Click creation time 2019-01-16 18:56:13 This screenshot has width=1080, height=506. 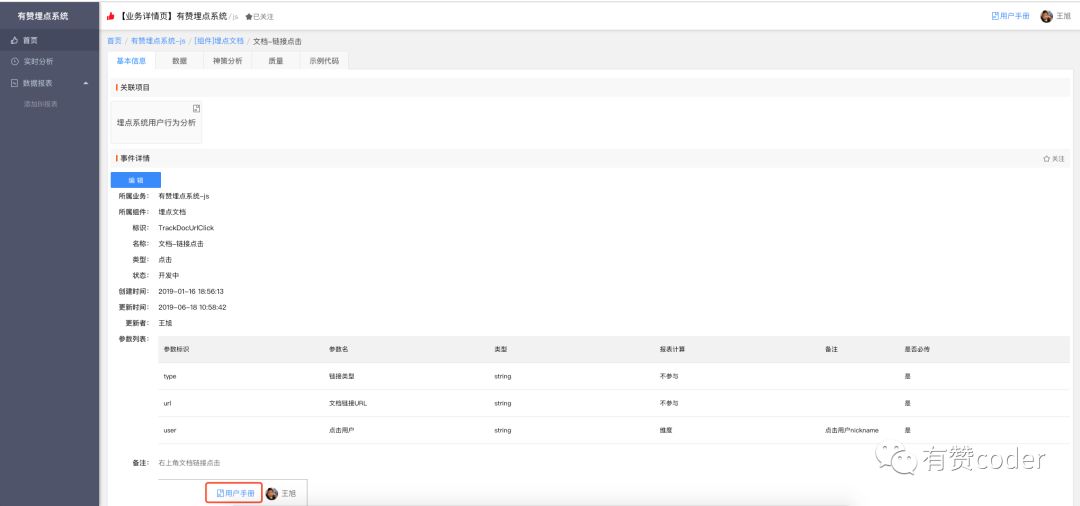191,291
